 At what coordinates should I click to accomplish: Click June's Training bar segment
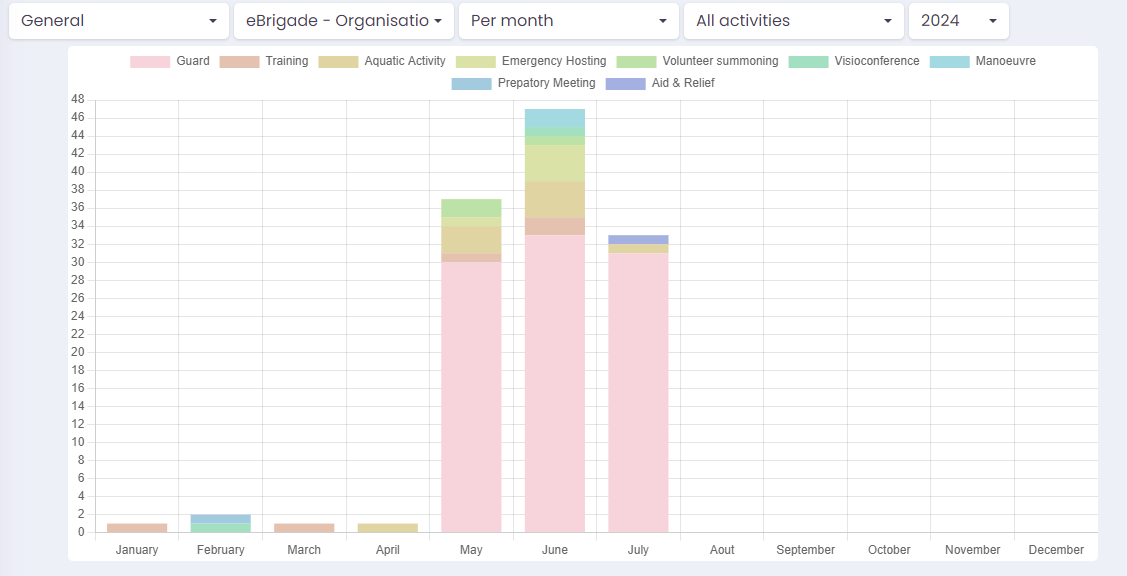555,226
